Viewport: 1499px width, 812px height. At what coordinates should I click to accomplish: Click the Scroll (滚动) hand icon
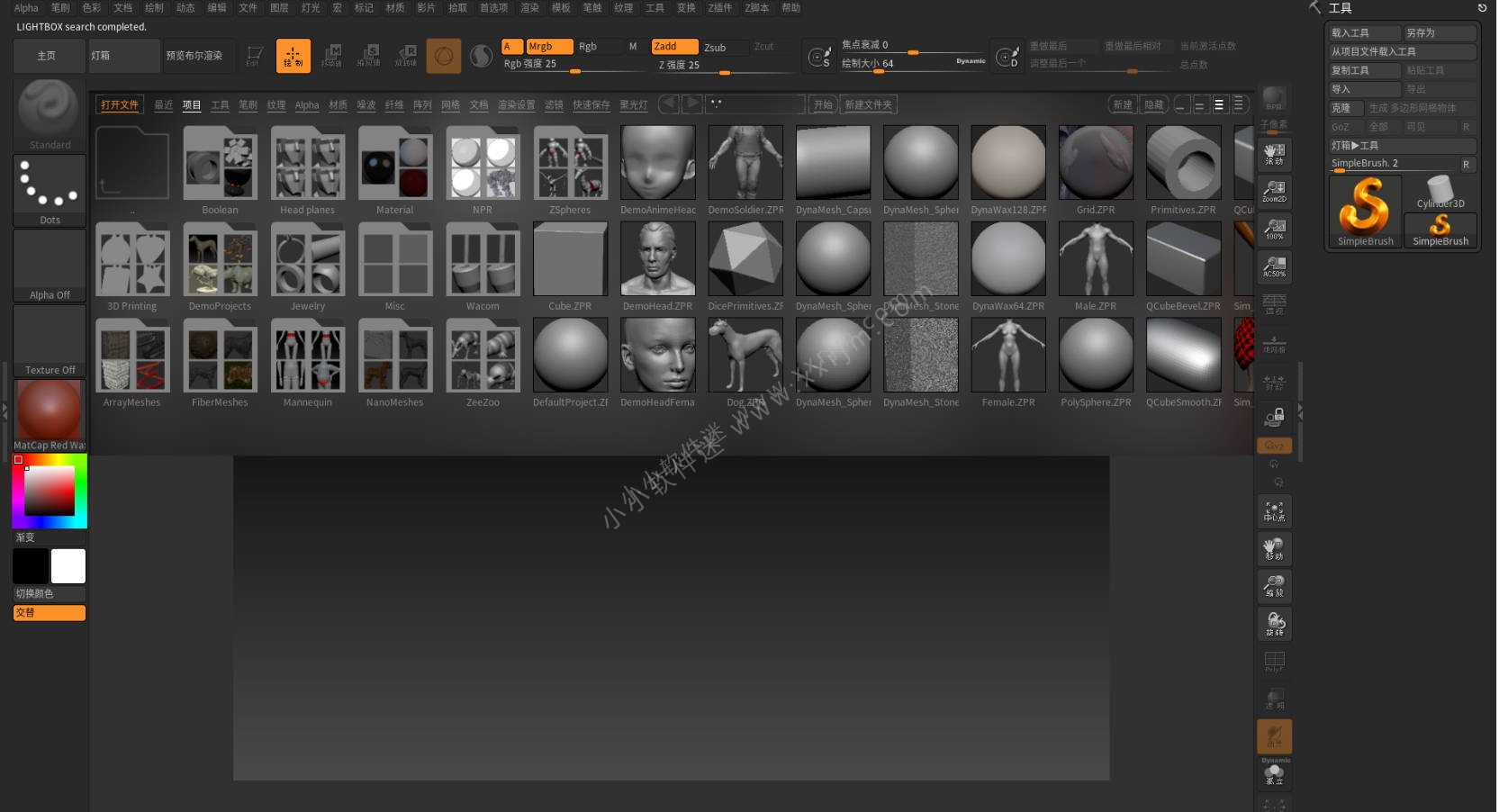[x=1275, y=154]
